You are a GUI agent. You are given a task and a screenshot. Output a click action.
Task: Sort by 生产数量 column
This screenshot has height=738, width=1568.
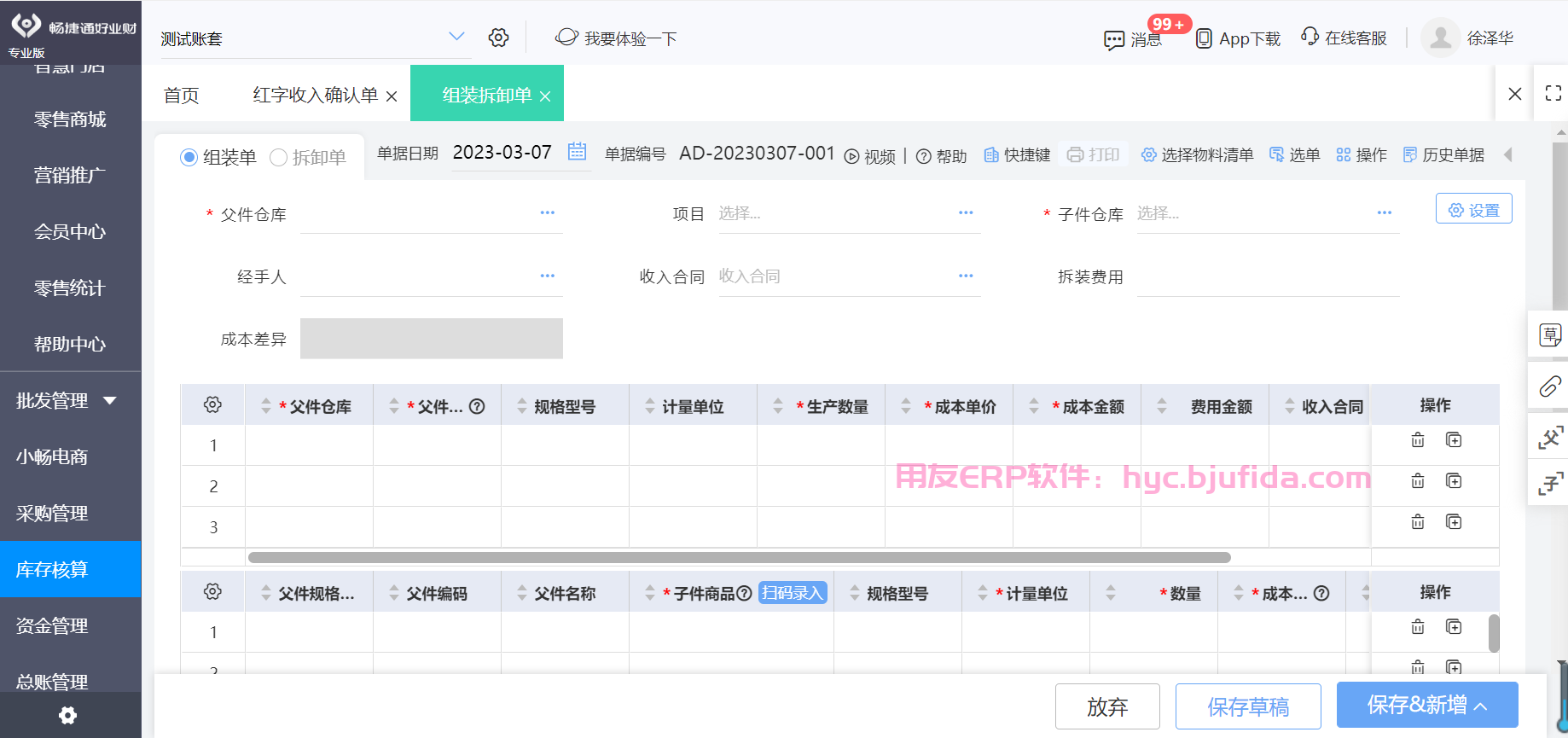778,406
